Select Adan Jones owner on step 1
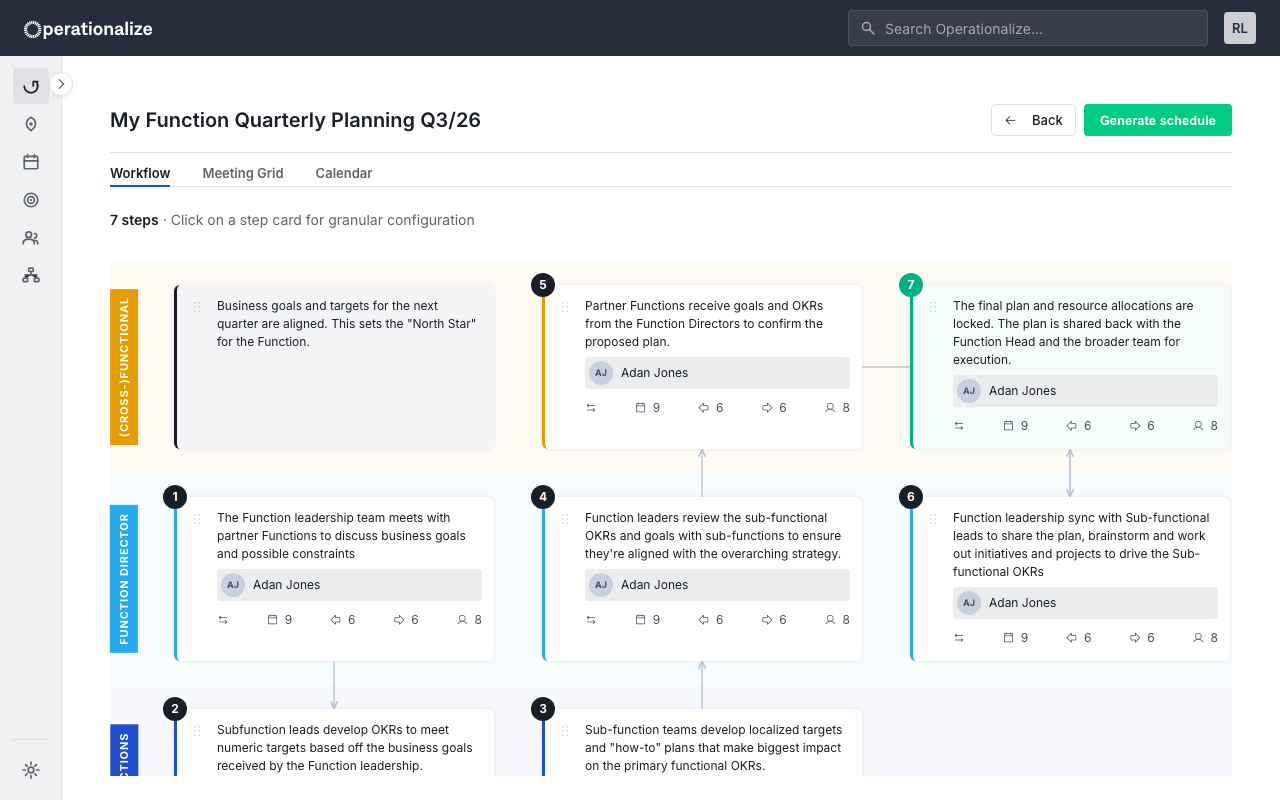This screenshot has width=1280, height=800. click(x=349, y=585)
